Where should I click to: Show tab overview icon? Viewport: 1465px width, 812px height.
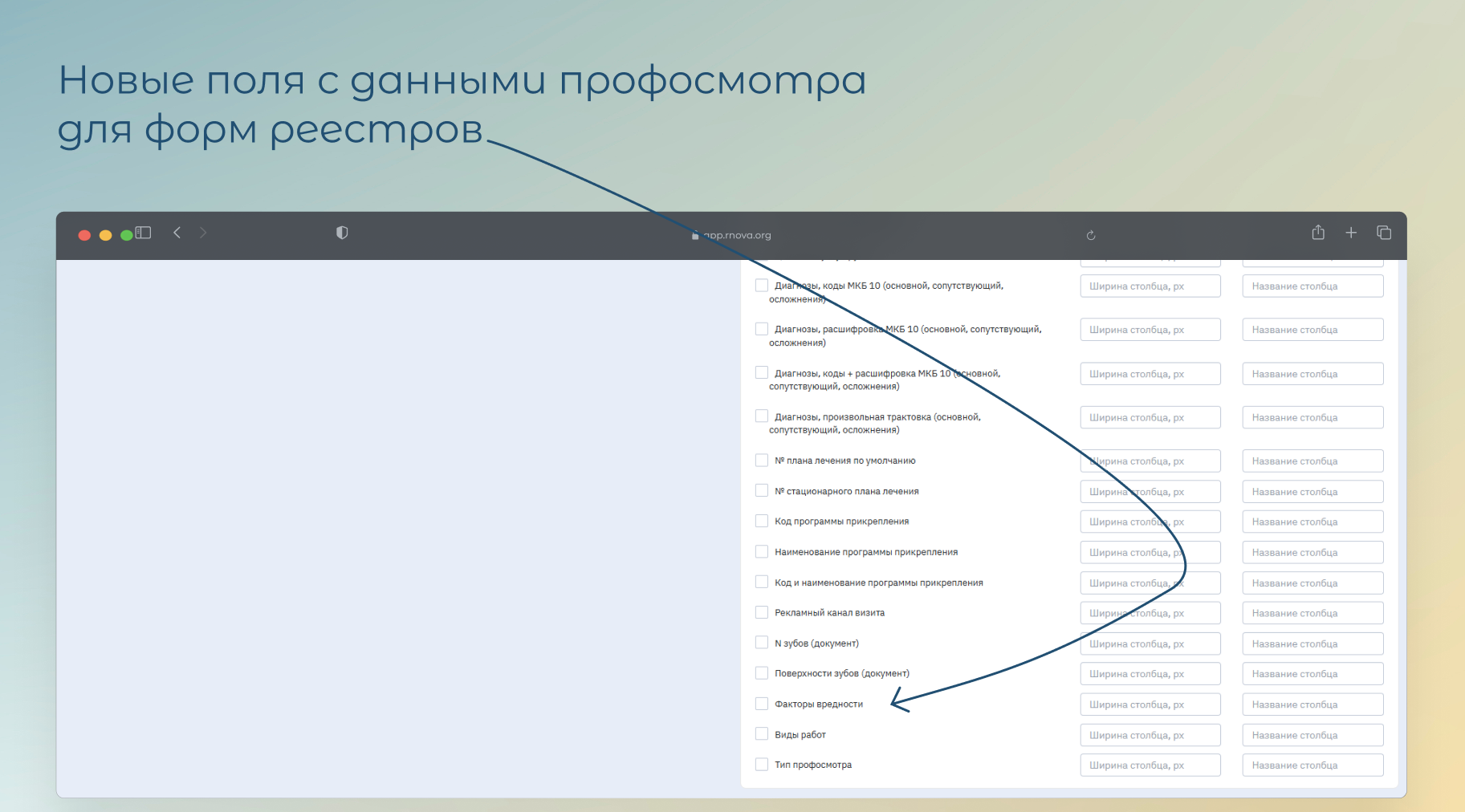pos(1384,233)
